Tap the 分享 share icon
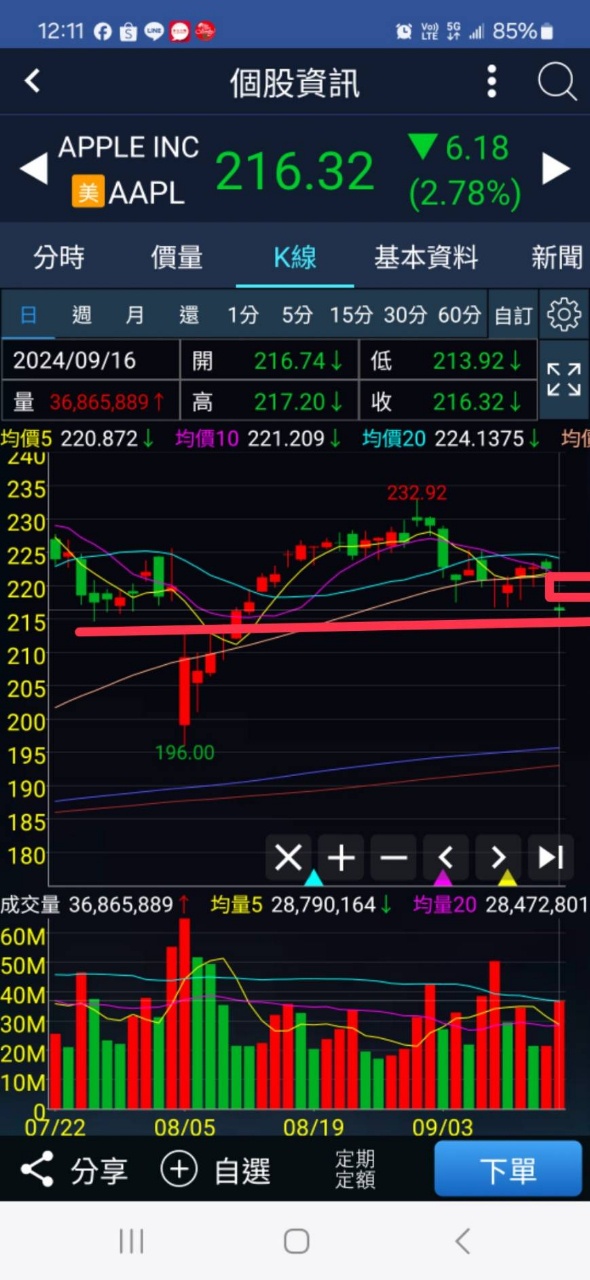 [x=37, y=1169]
